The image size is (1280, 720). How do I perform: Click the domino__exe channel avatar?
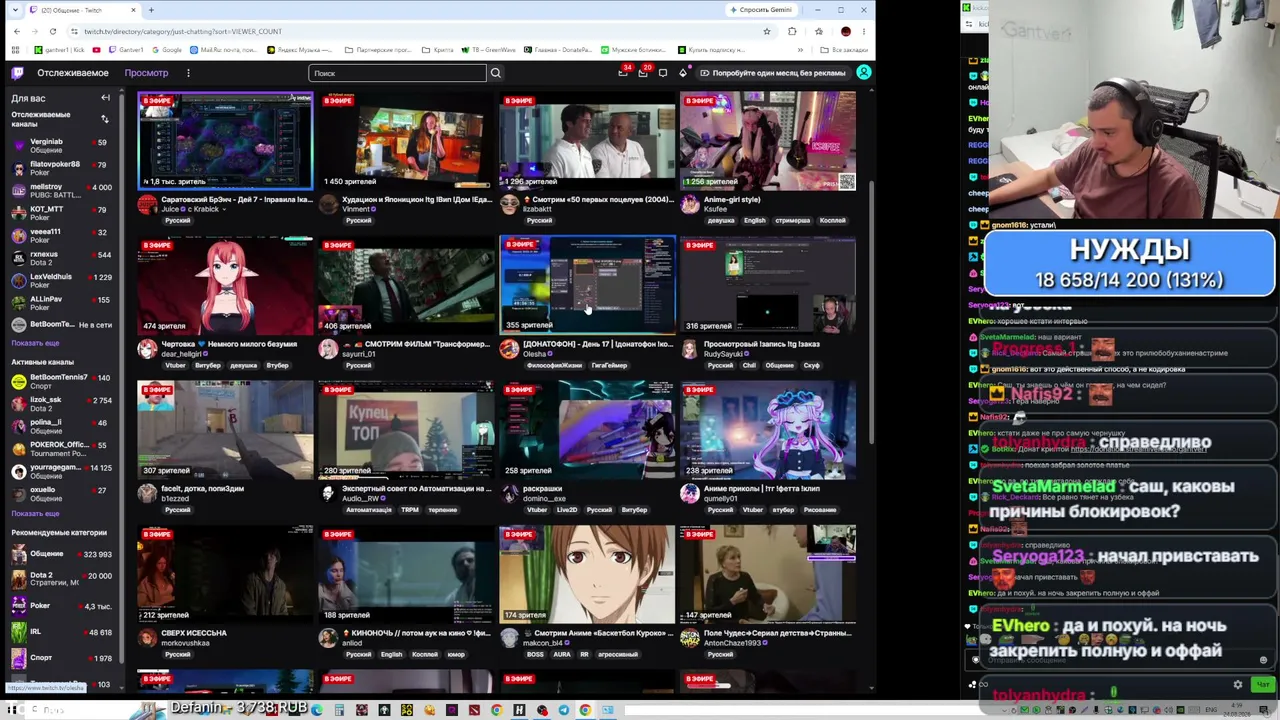click(509, 494)
